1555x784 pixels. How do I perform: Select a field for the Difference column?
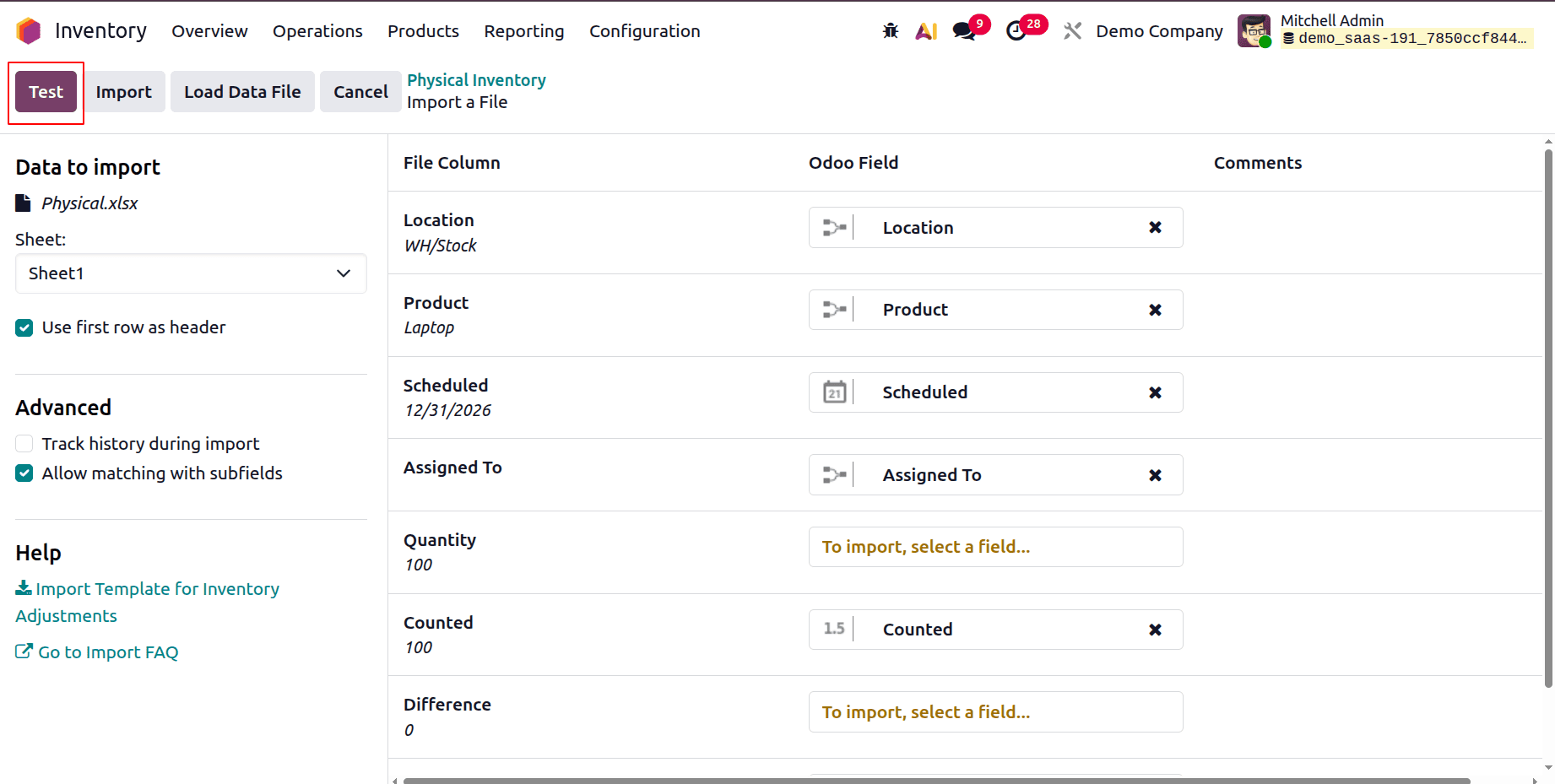995,711
